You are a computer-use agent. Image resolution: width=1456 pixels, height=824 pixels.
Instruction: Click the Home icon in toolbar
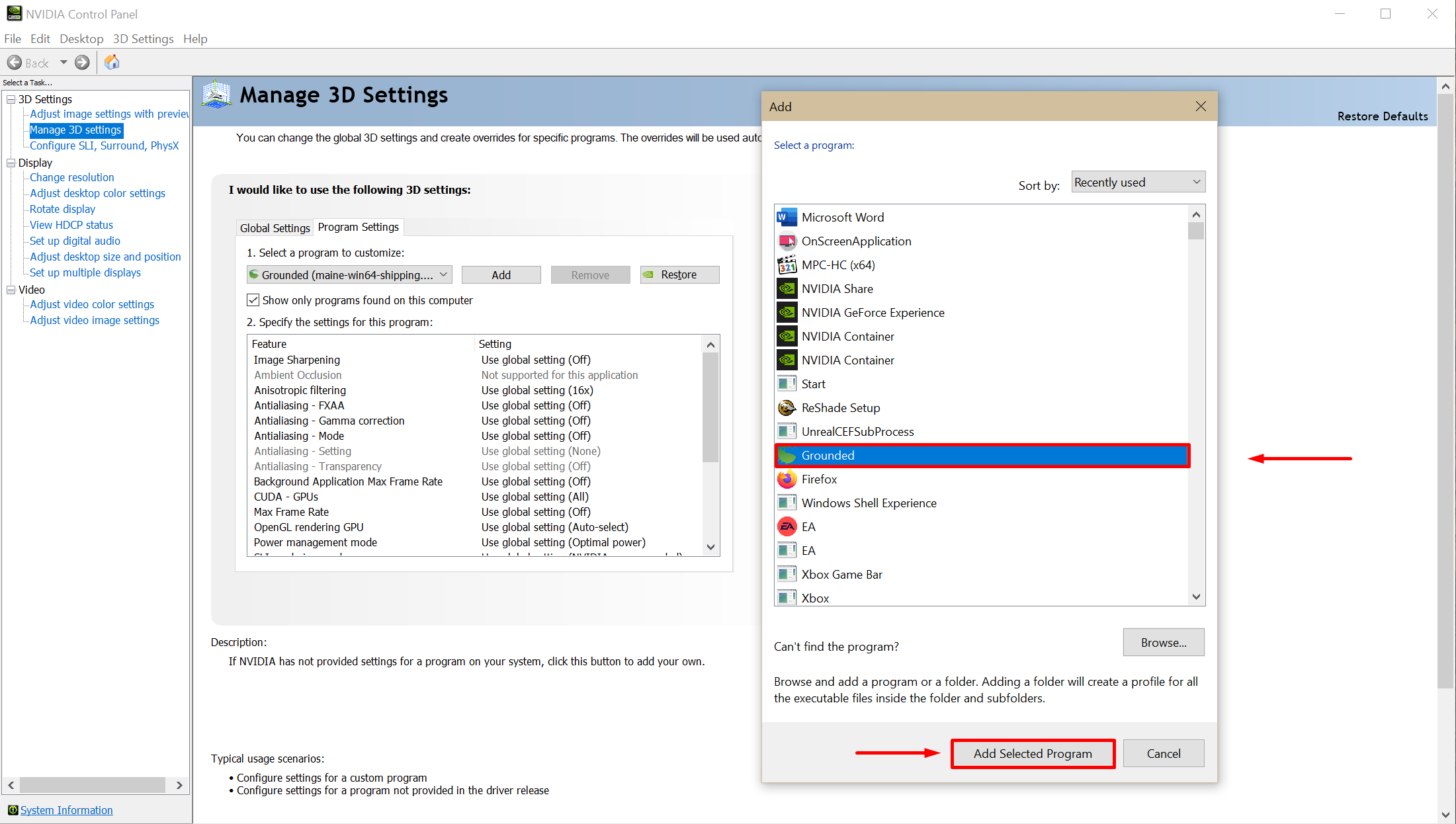tap(112, 62)
